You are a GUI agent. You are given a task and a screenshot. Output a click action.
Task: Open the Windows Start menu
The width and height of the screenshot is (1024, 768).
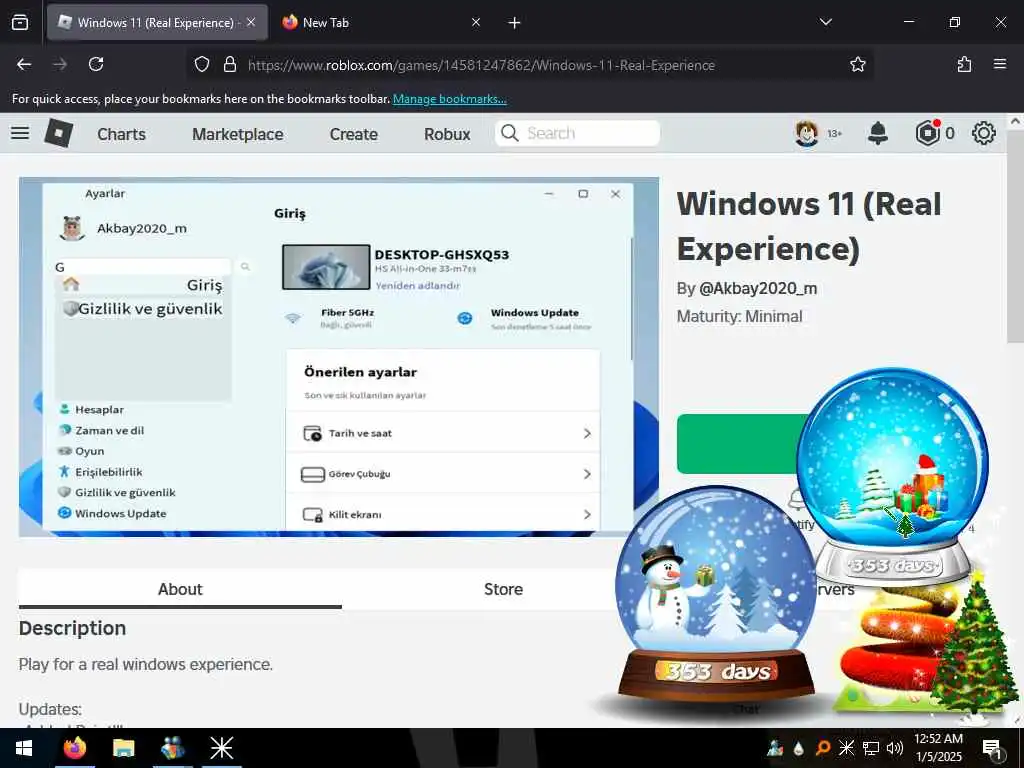24,748
